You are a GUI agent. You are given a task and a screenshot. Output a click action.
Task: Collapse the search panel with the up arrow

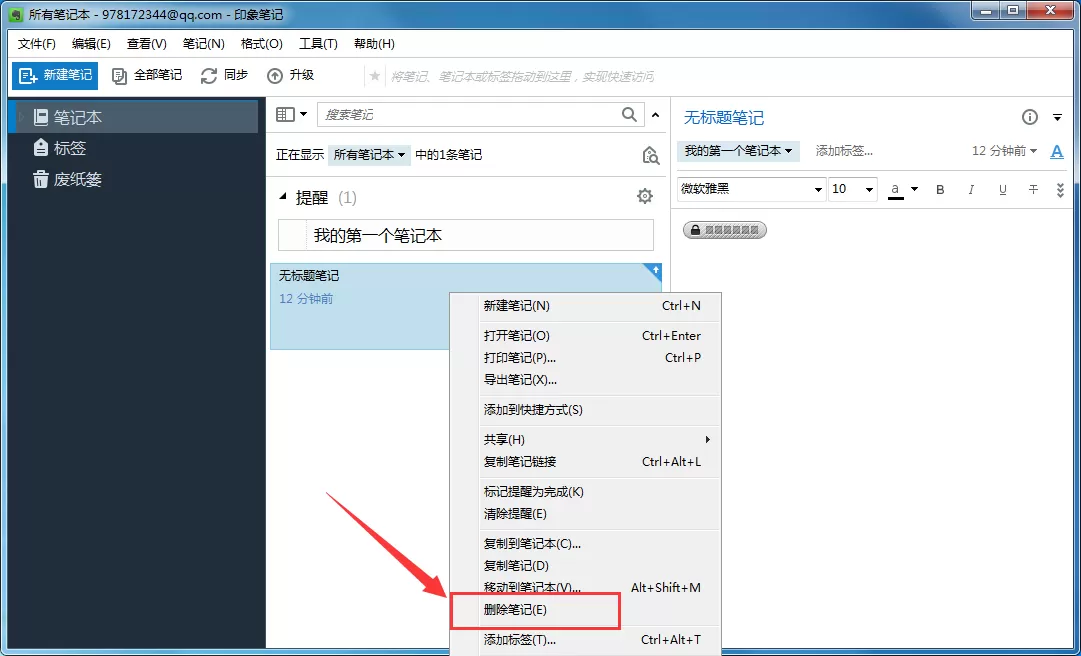[656, 115]
